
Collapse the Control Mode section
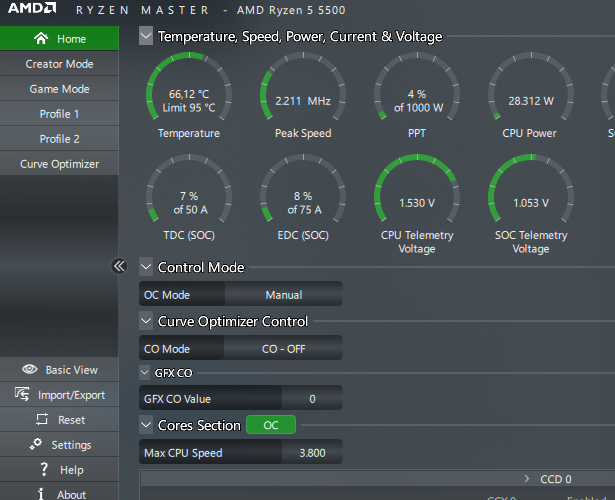pos(146,267)
